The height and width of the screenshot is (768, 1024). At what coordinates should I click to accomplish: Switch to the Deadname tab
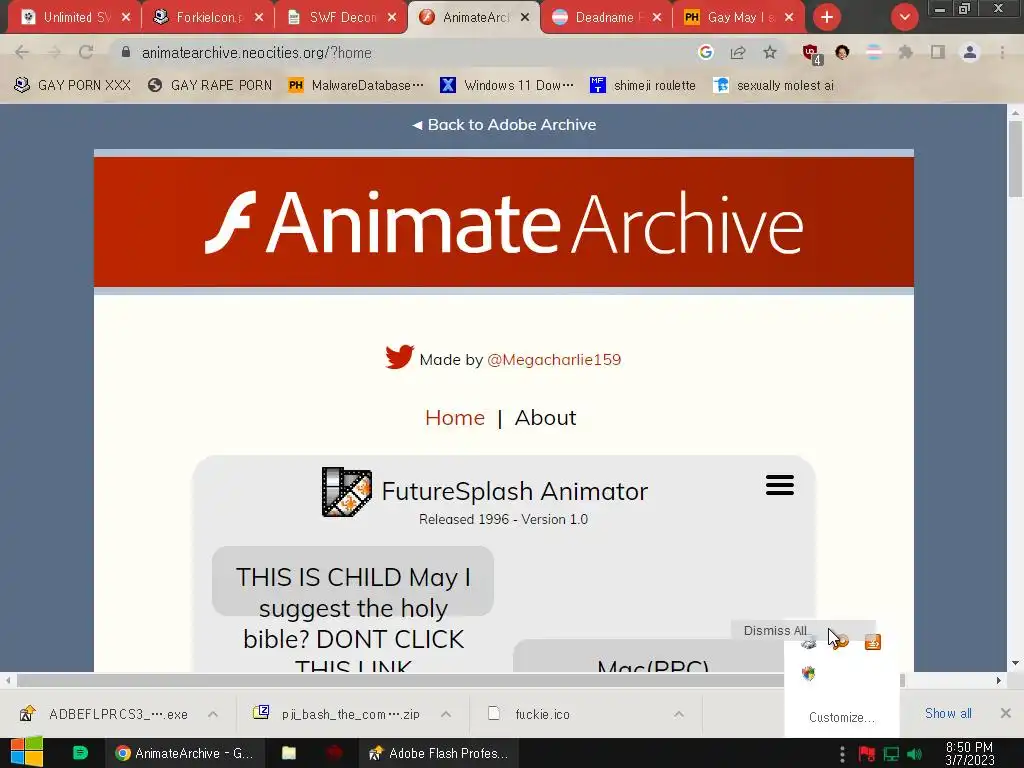click(x=605, y=17)
